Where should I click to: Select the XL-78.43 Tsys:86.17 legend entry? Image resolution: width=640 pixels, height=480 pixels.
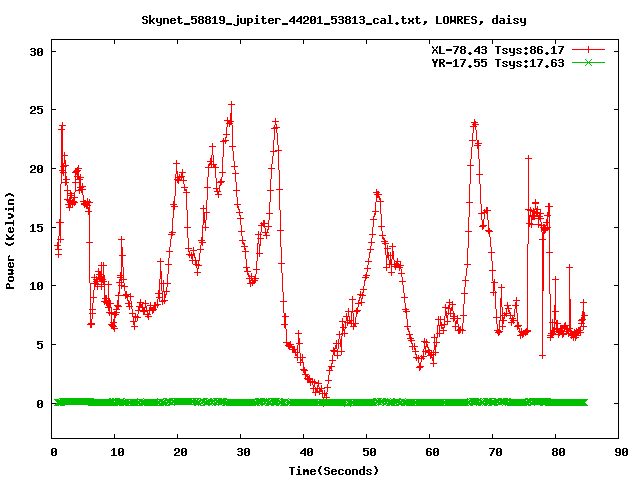(x=498, y=50)
